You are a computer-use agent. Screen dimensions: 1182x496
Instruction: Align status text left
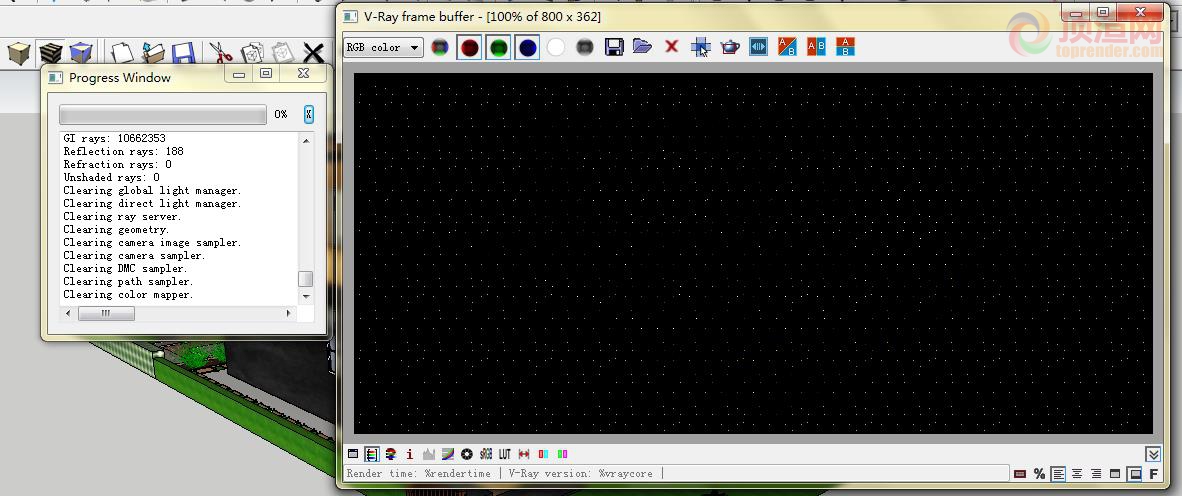click(1058, 473)
